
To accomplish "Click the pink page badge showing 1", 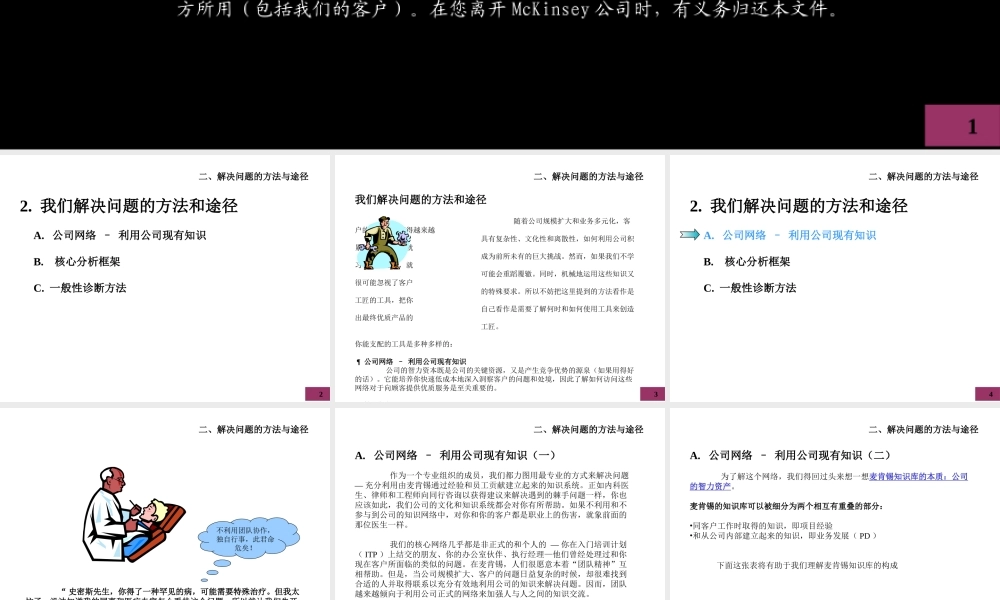I will [x=971, y=127].
